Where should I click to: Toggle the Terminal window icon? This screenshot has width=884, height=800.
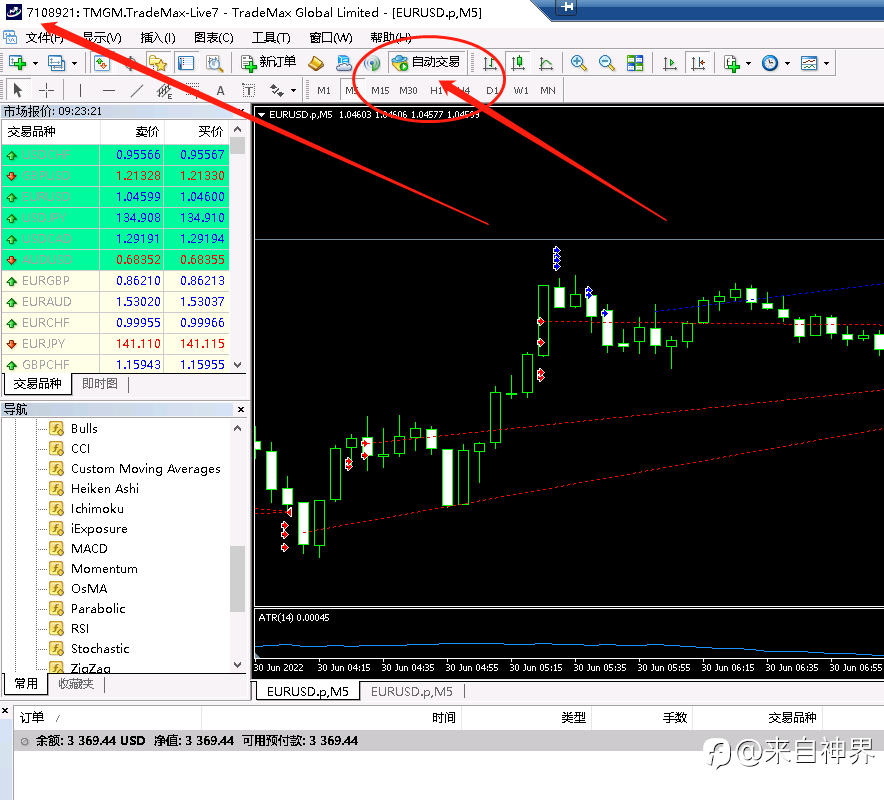click(x=185, y=63)
